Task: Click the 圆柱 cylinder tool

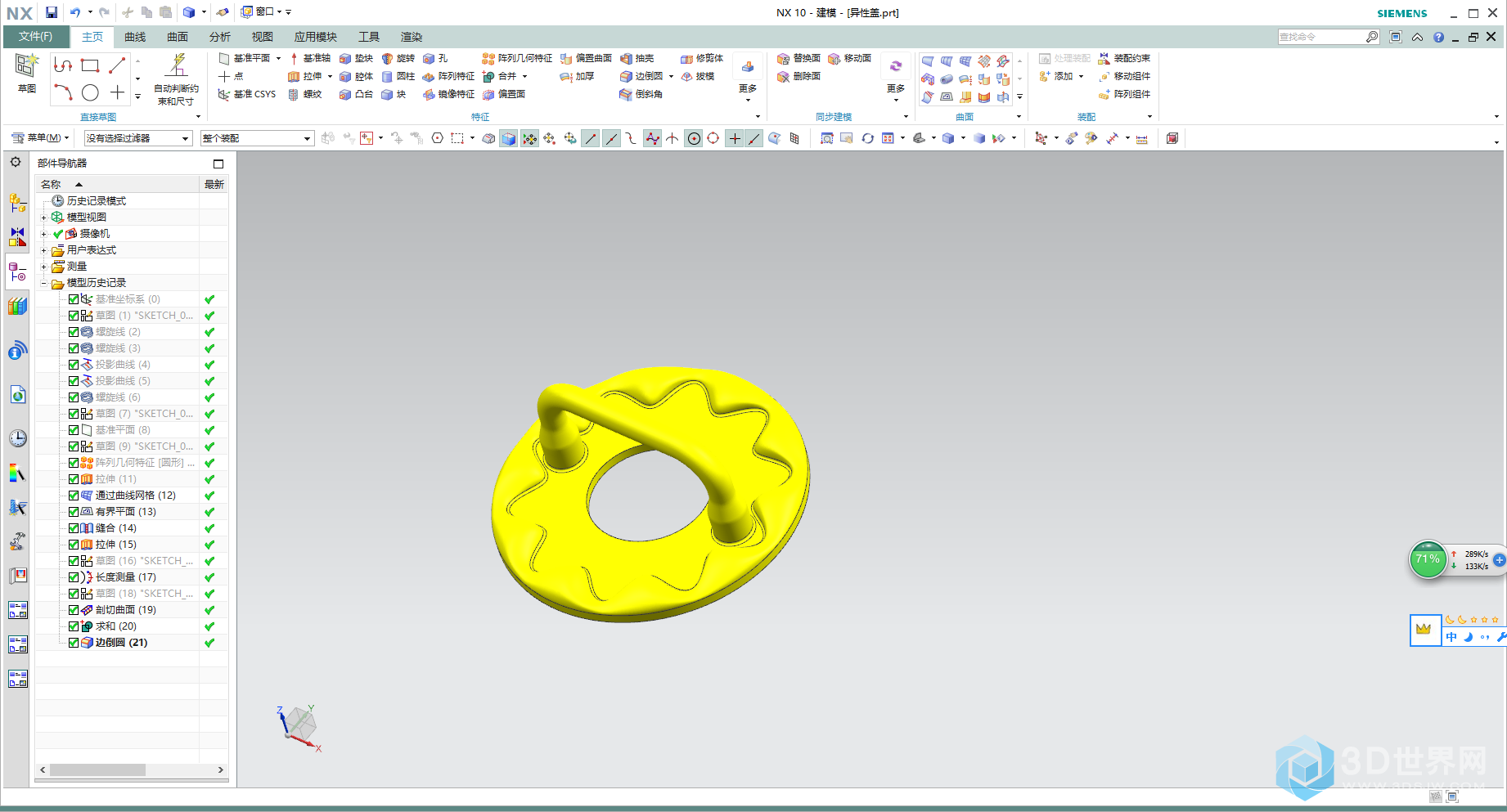Action: click(398, 76)
